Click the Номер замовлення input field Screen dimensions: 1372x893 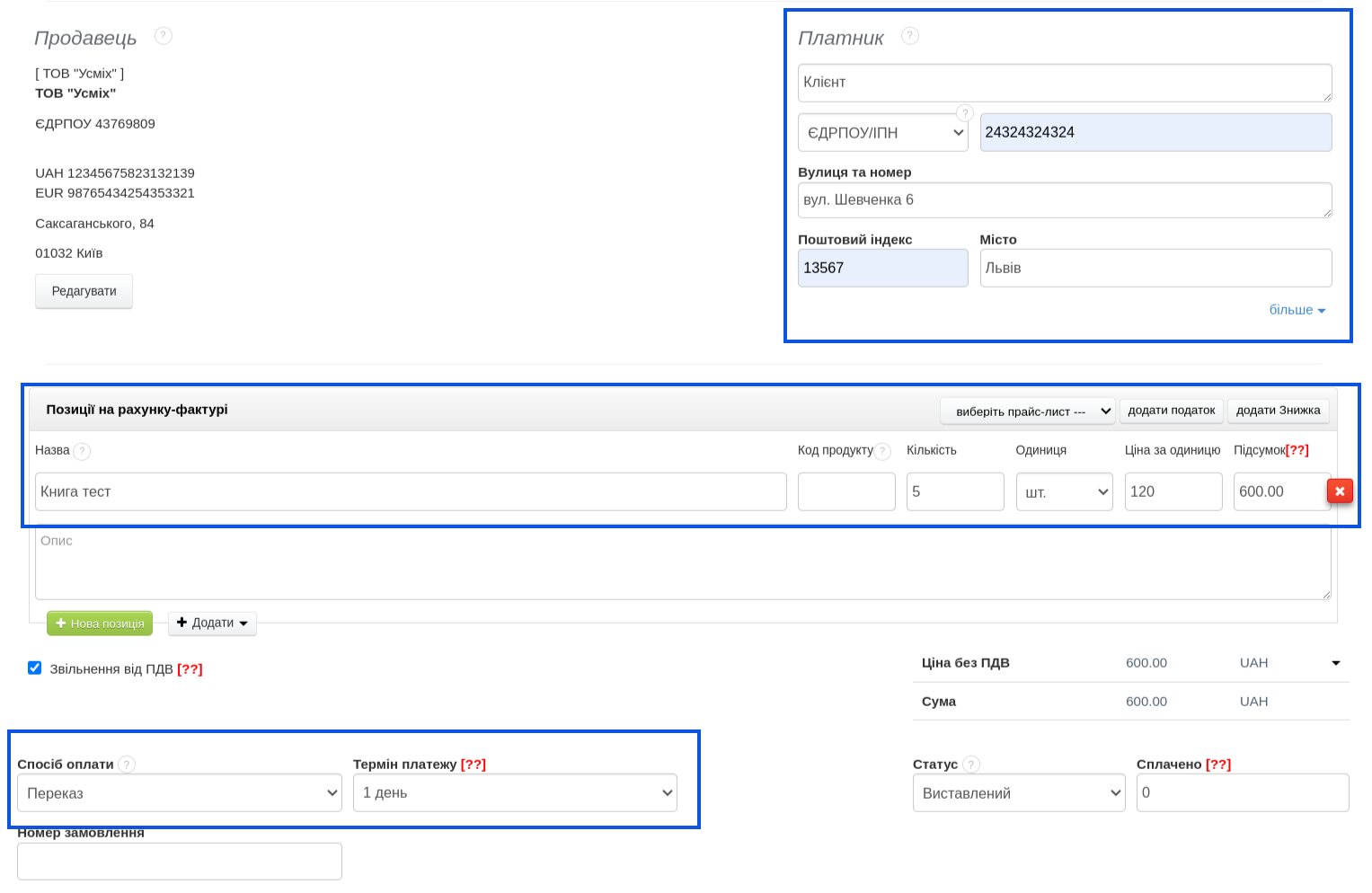tap(180, 862)
